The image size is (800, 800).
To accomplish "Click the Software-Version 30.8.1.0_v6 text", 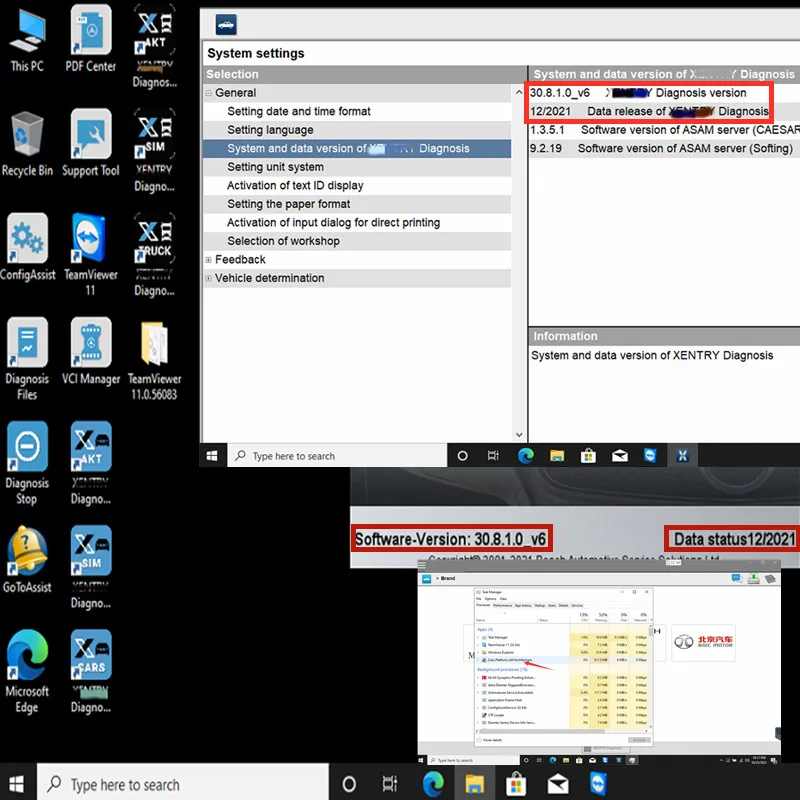I will (x=451, y=539).
